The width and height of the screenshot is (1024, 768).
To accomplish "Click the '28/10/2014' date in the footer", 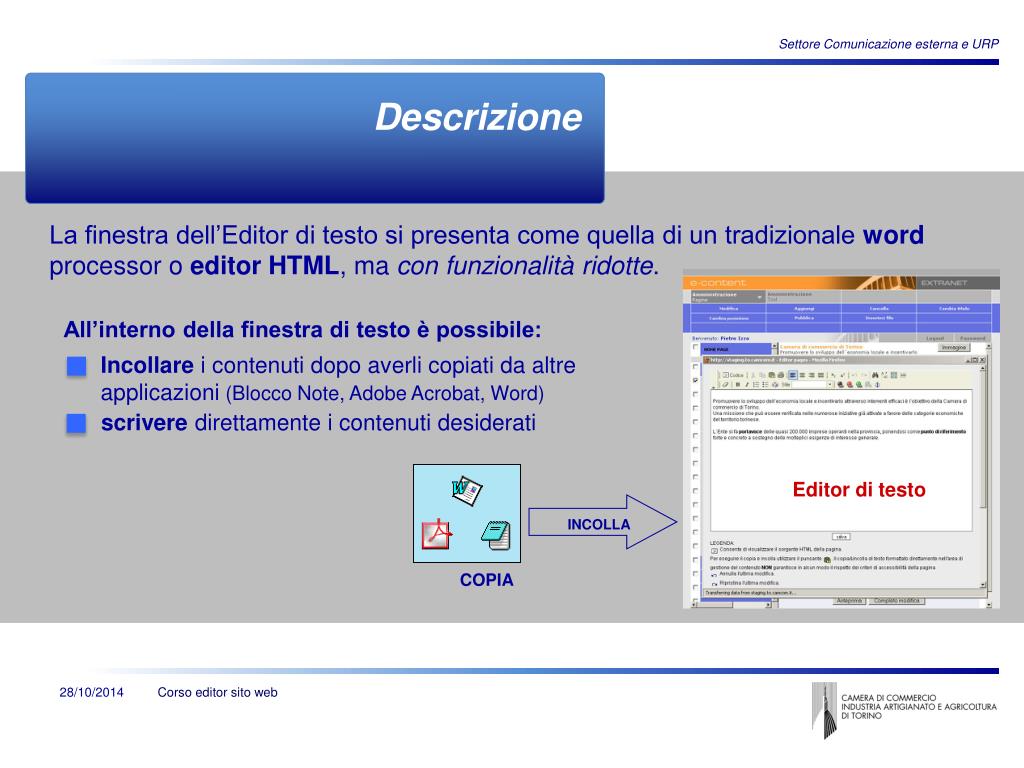I will coord(91,692).
